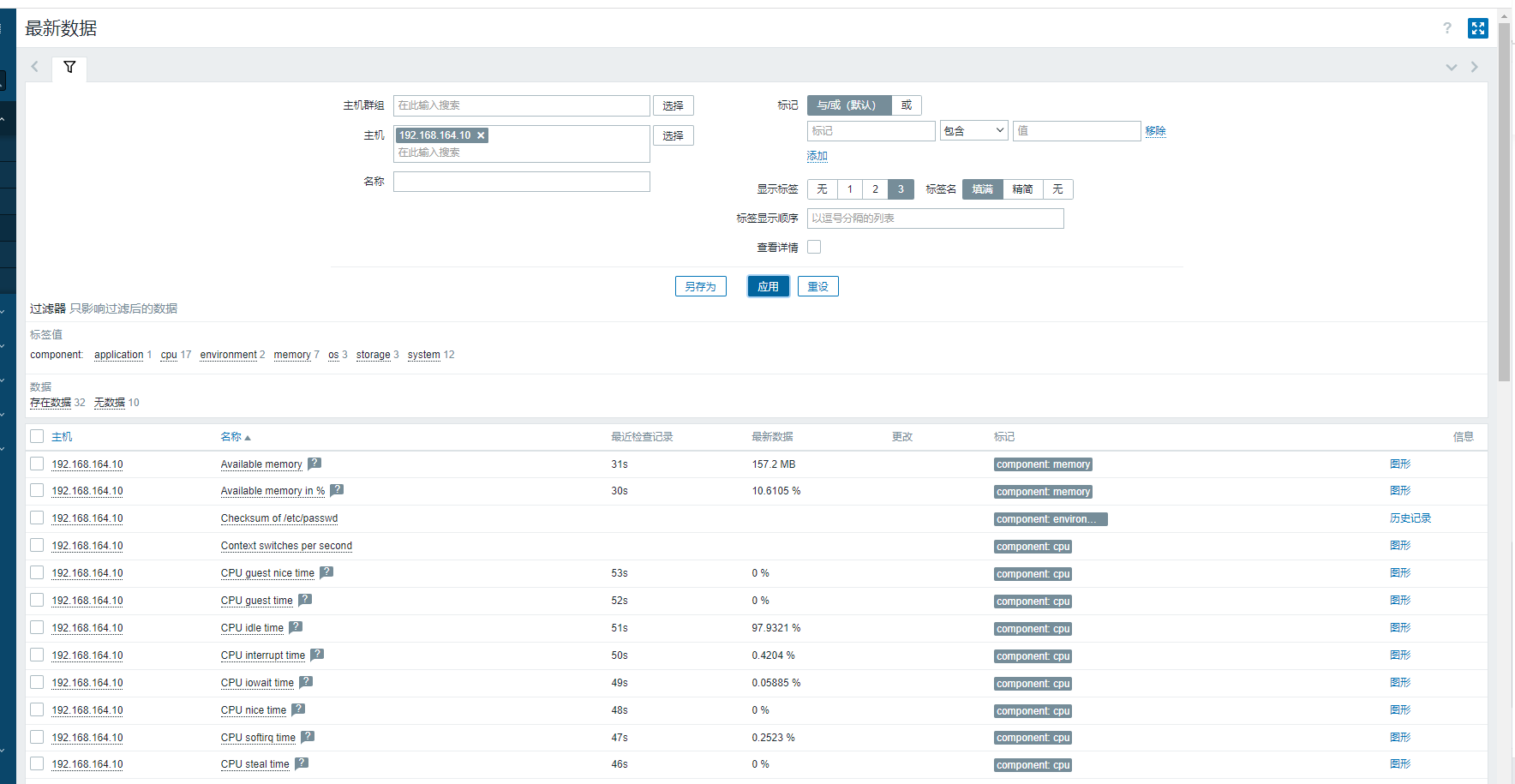Select 或 tag evaluation mode
This screenshot has width=1515, height=784.
[x=907, y=105]
